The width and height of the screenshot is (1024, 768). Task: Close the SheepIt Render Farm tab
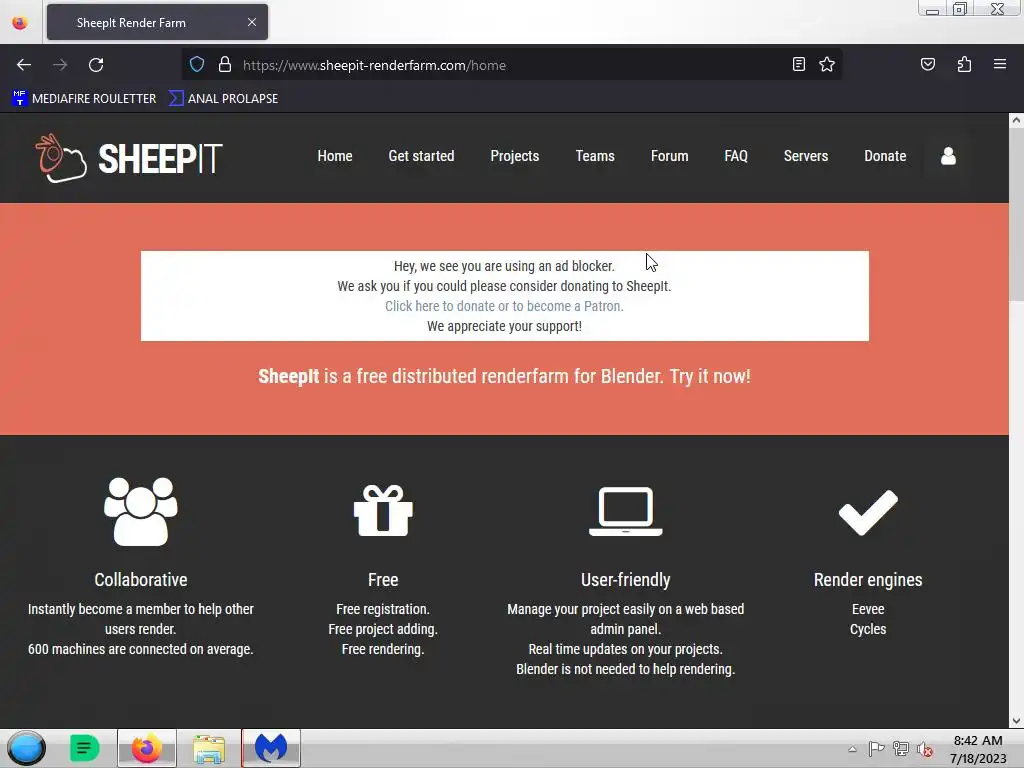click(252, 22)
